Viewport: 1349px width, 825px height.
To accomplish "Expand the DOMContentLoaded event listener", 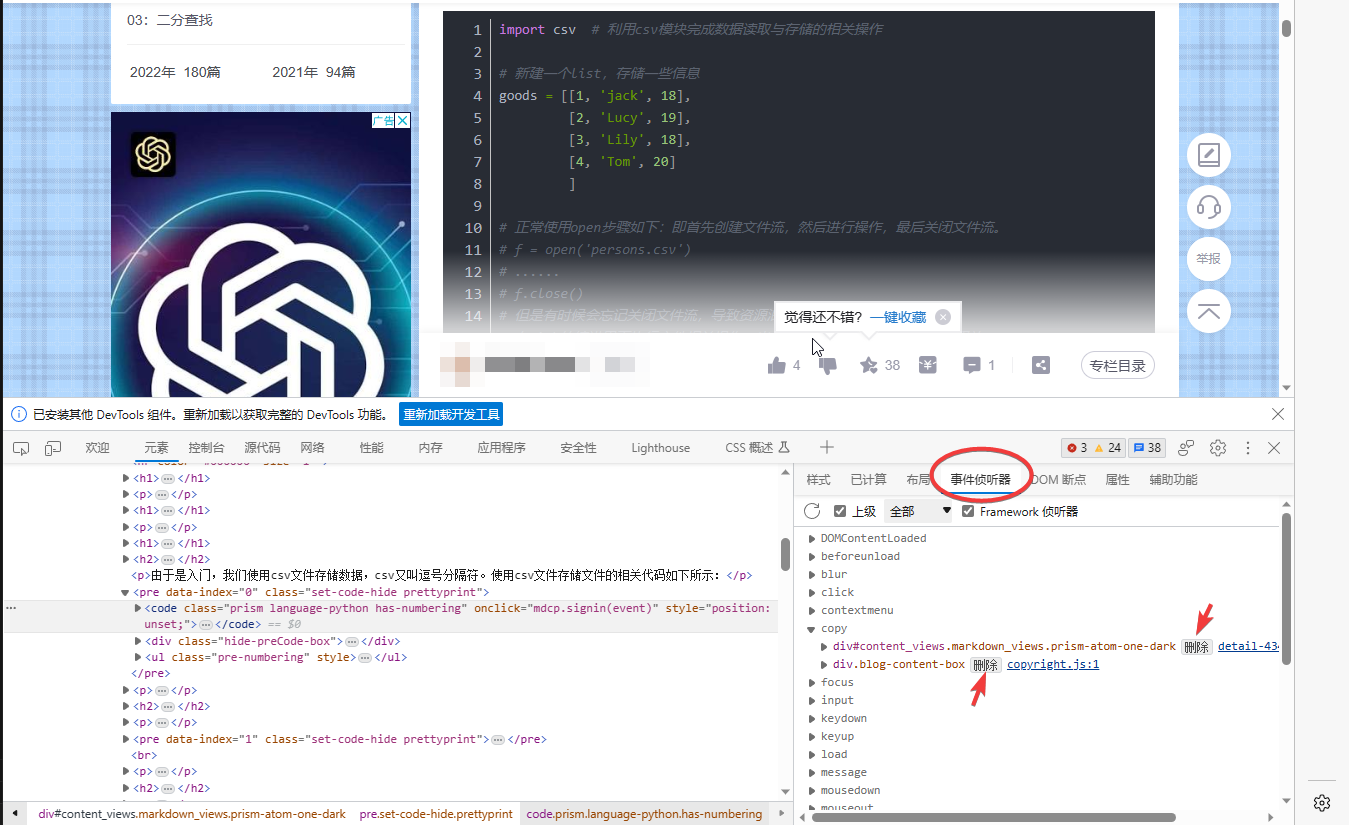I will [x=812, y=538].
